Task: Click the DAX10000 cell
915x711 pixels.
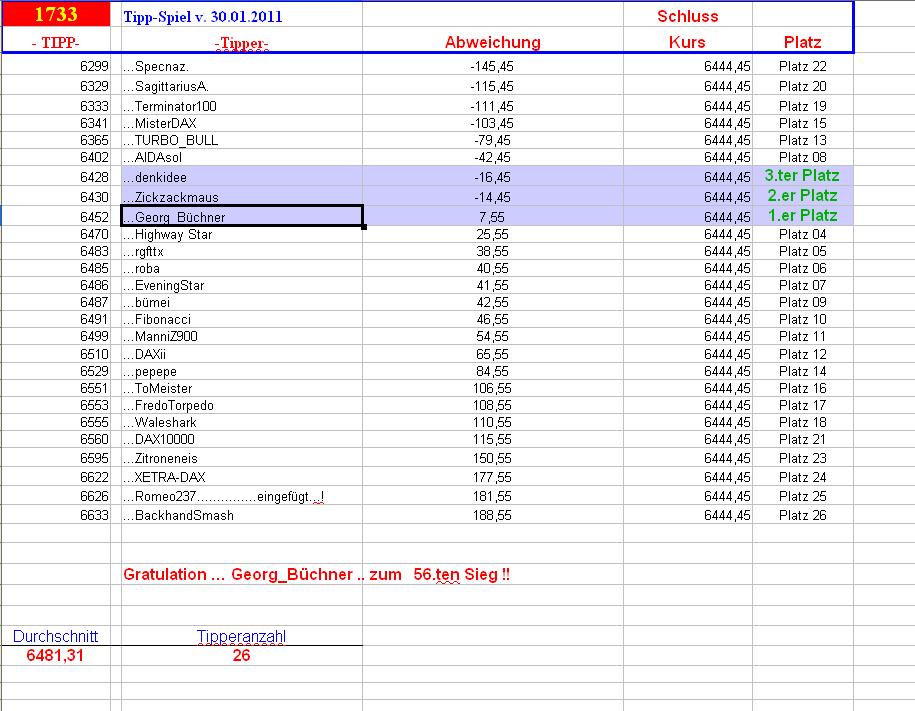Action: point(242,439)
